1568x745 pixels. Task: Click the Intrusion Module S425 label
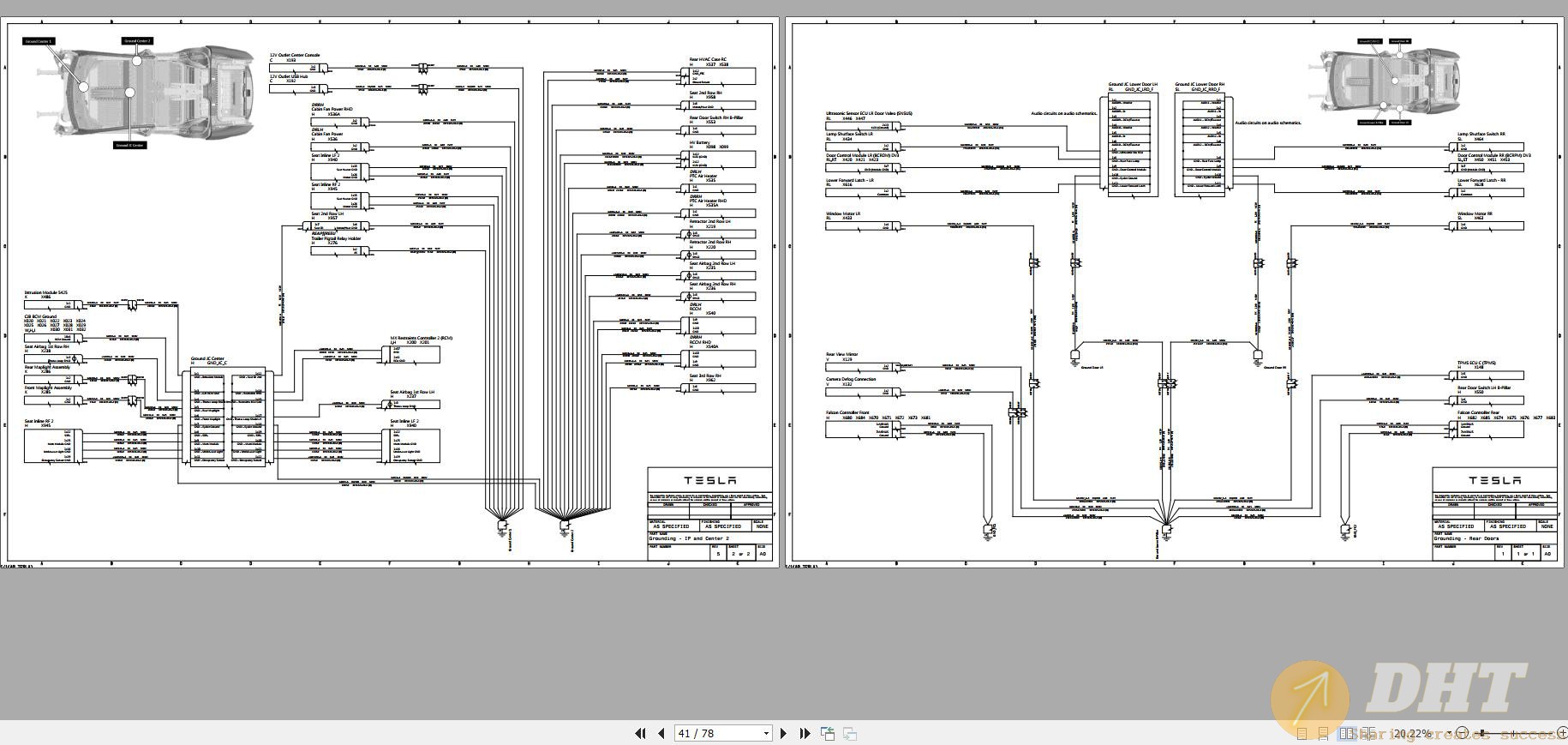point(45,292)
